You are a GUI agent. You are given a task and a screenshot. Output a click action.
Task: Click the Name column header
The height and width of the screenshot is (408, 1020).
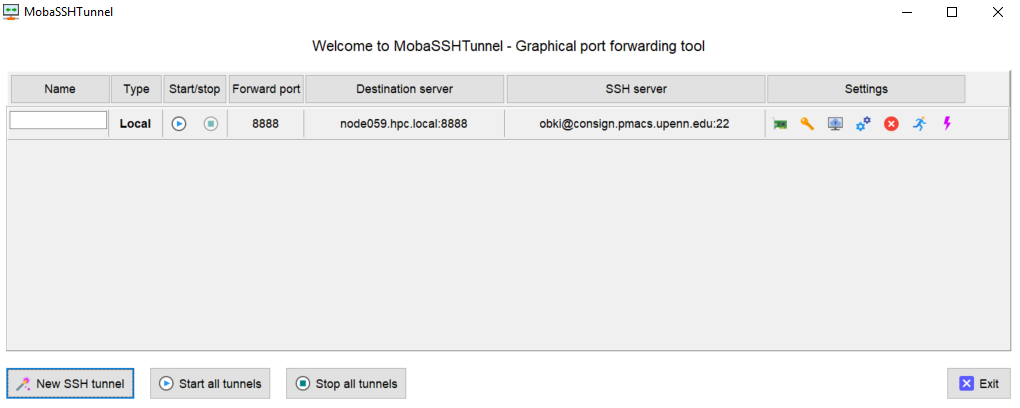(x=60, y=89)
